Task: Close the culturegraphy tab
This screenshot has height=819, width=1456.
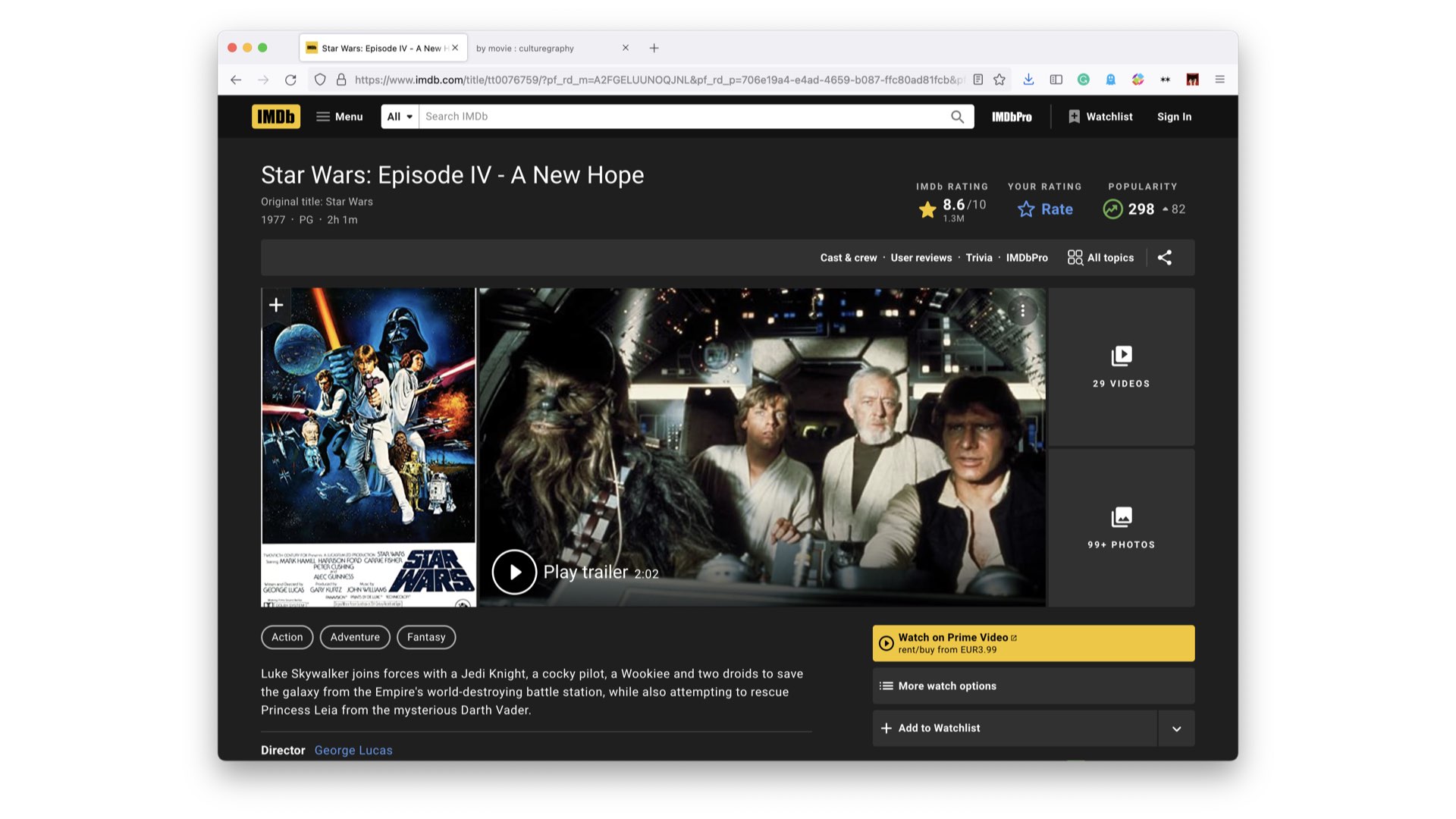Action: point(626,48)
